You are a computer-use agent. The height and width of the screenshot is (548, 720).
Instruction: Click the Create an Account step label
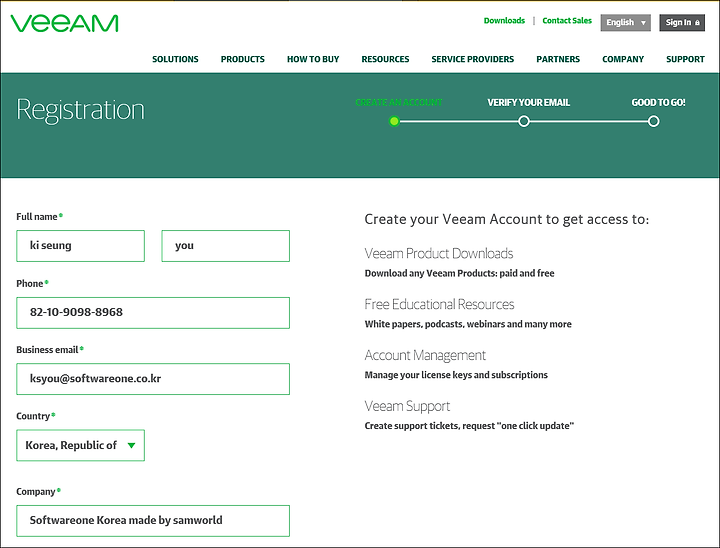click(399, 102)
